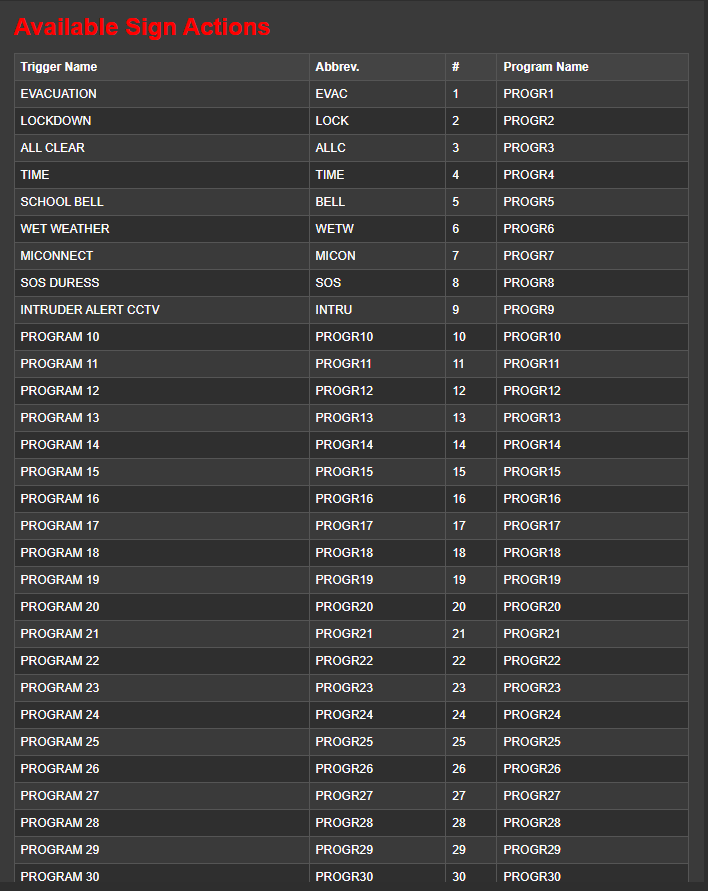This screenshot has height=891, width=708.
Task: Click the # column header
Action: click(x=456, y=67)
